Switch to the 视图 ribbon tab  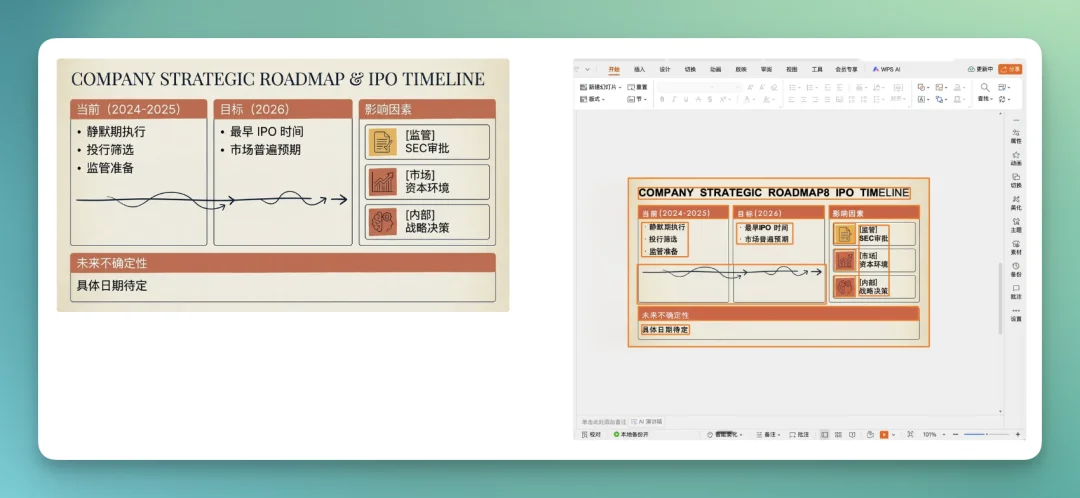791,70
